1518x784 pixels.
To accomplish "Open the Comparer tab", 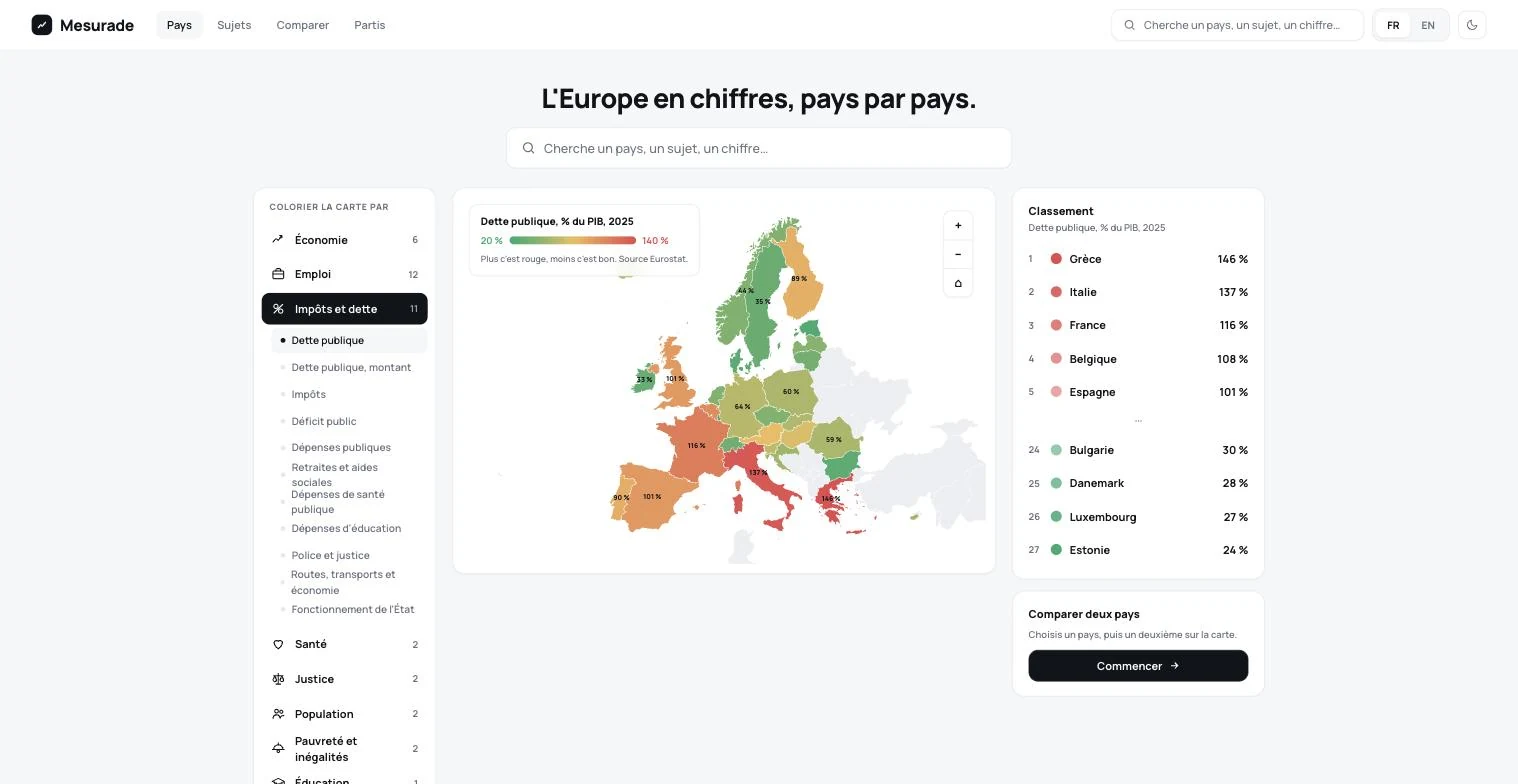I will tap(303, 25).
